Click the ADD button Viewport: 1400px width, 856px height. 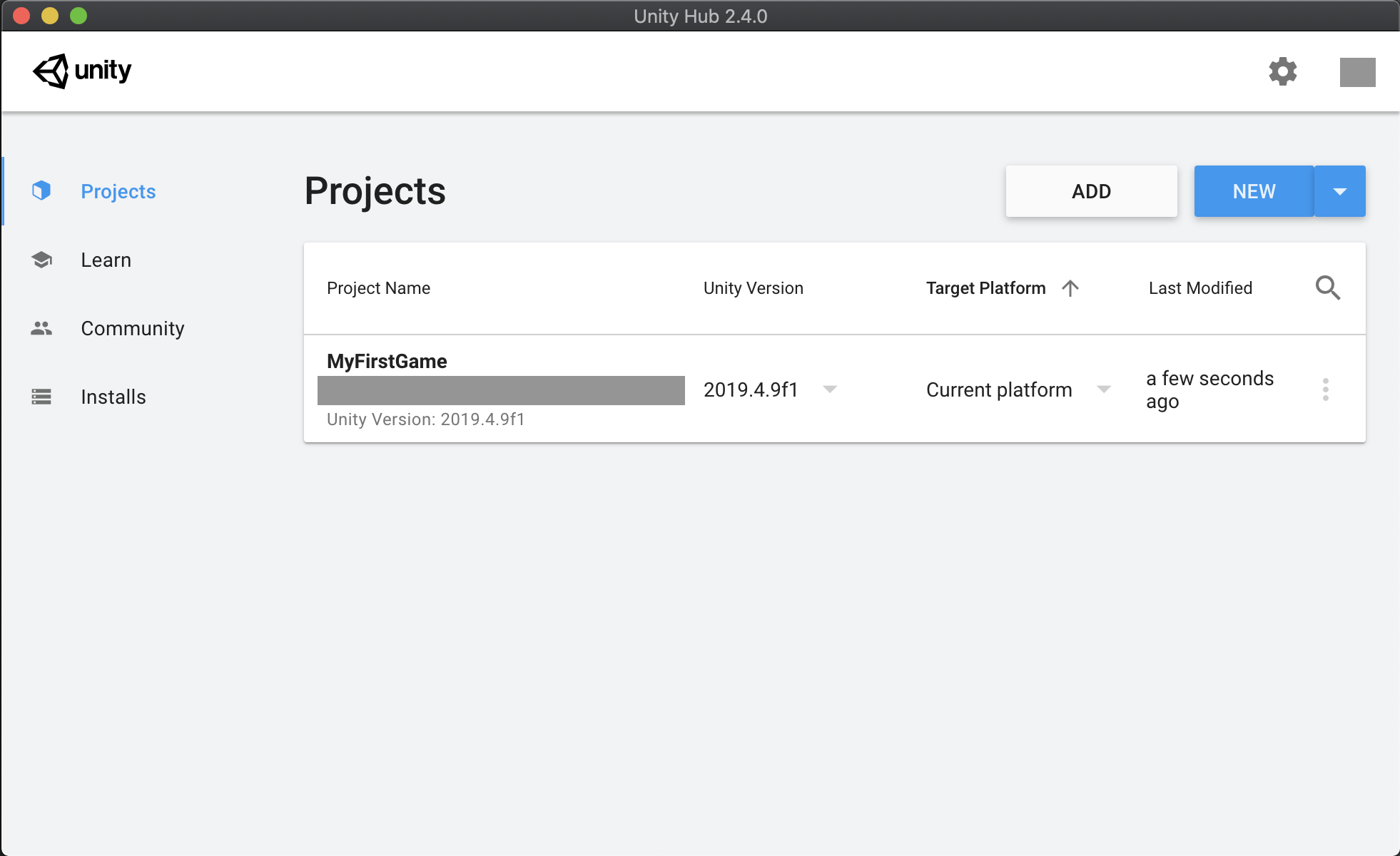(1091, 191)
